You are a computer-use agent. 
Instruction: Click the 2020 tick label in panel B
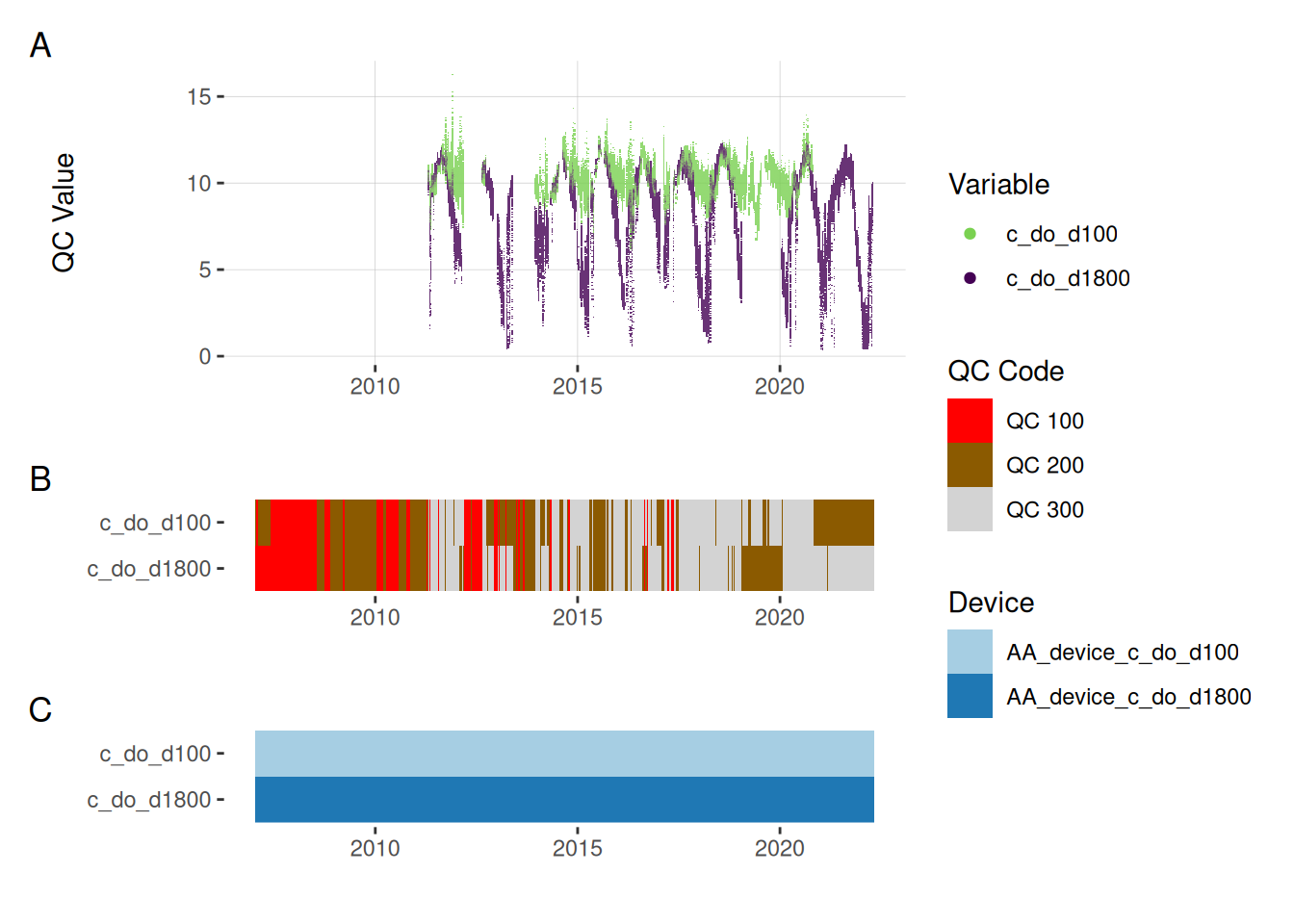[779, 617]
